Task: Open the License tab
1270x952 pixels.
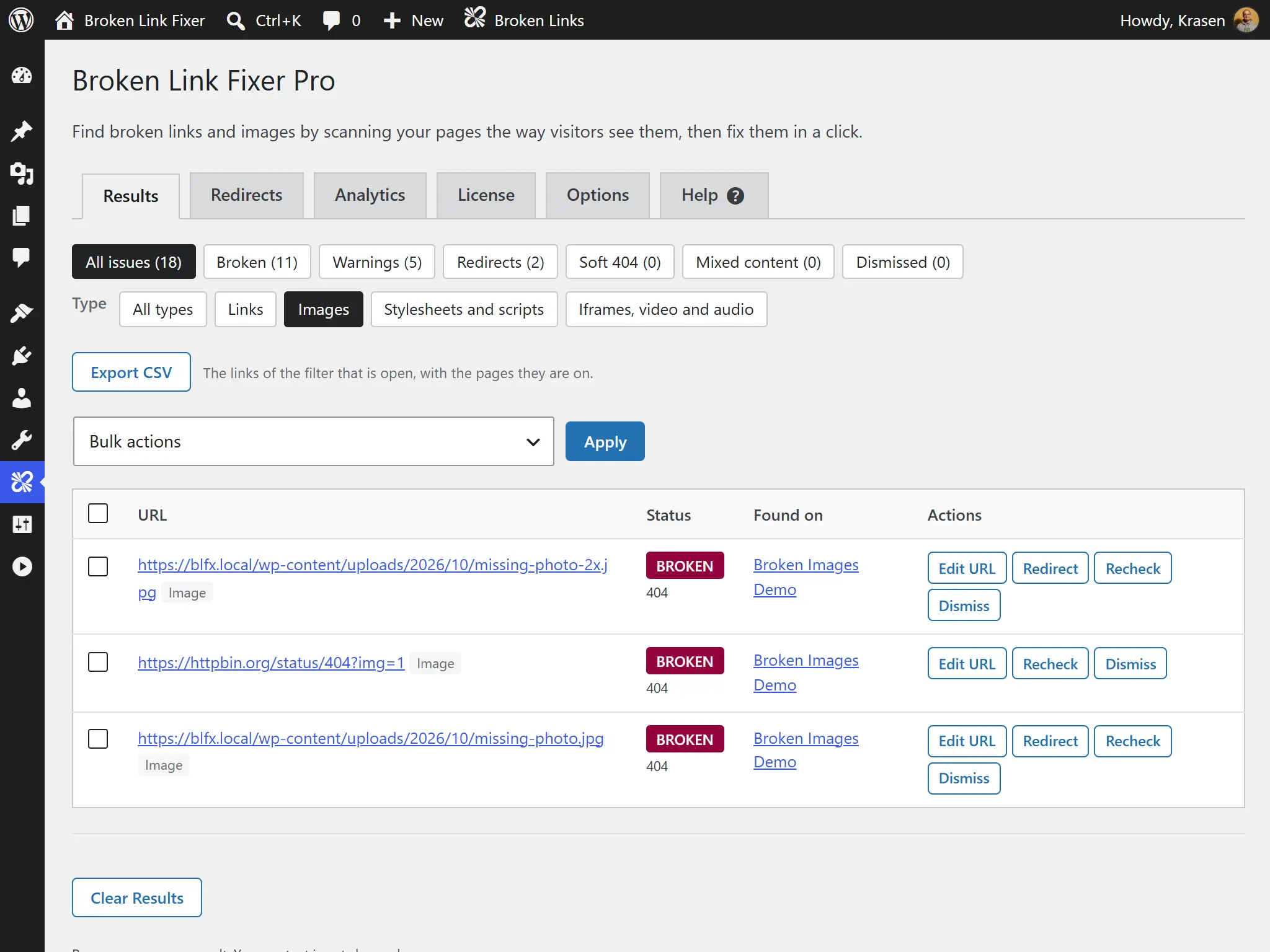Action: (x=486, y=195)
